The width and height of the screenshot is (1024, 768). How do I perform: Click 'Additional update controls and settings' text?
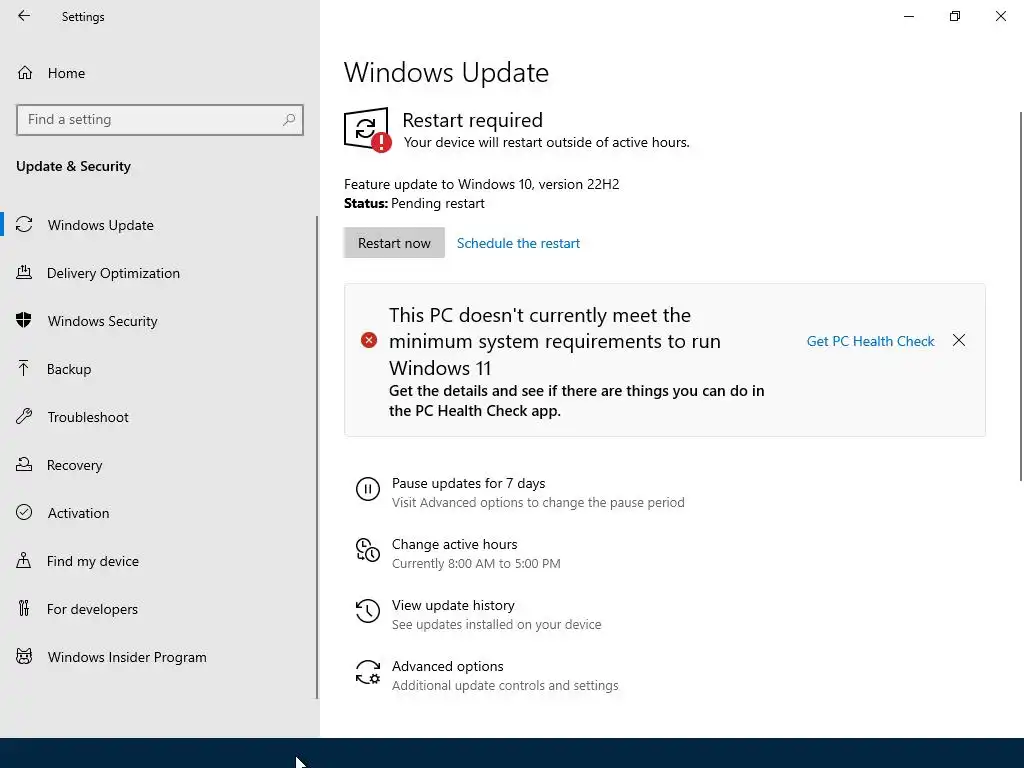(505, 685)
